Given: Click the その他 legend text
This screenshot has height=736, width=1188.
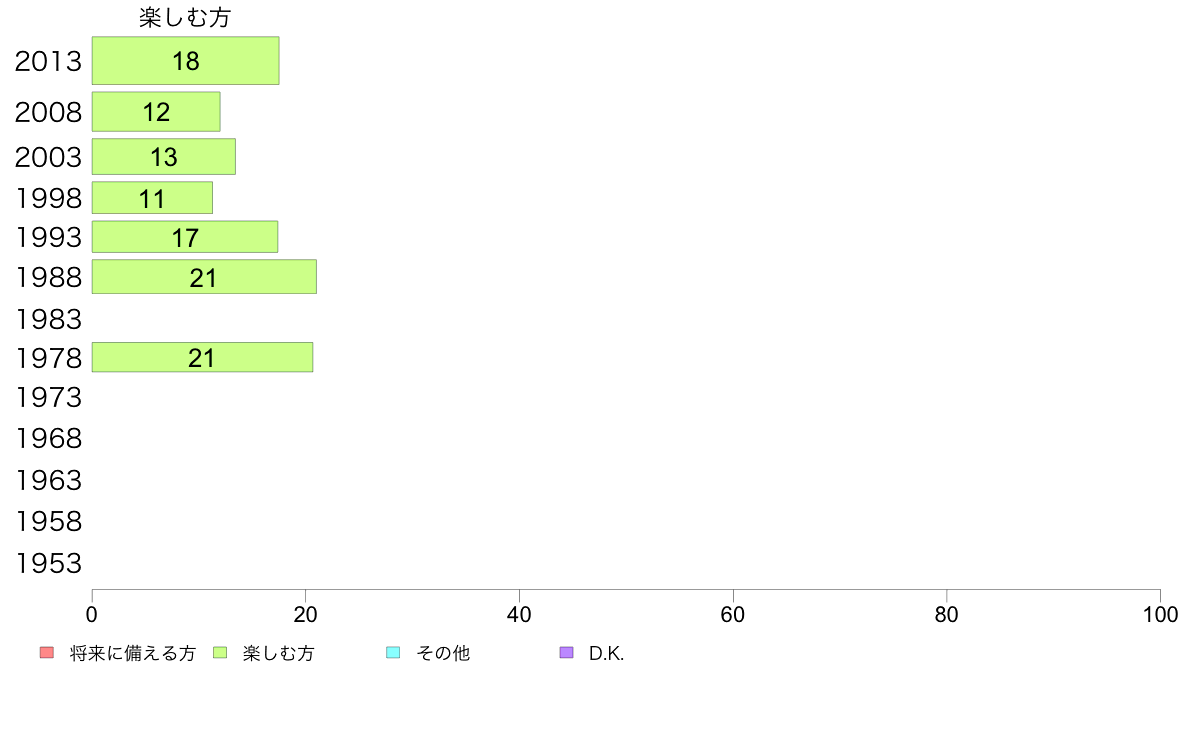Looking at the screenshot, I should pyautogui.click(x=443, y=653).
